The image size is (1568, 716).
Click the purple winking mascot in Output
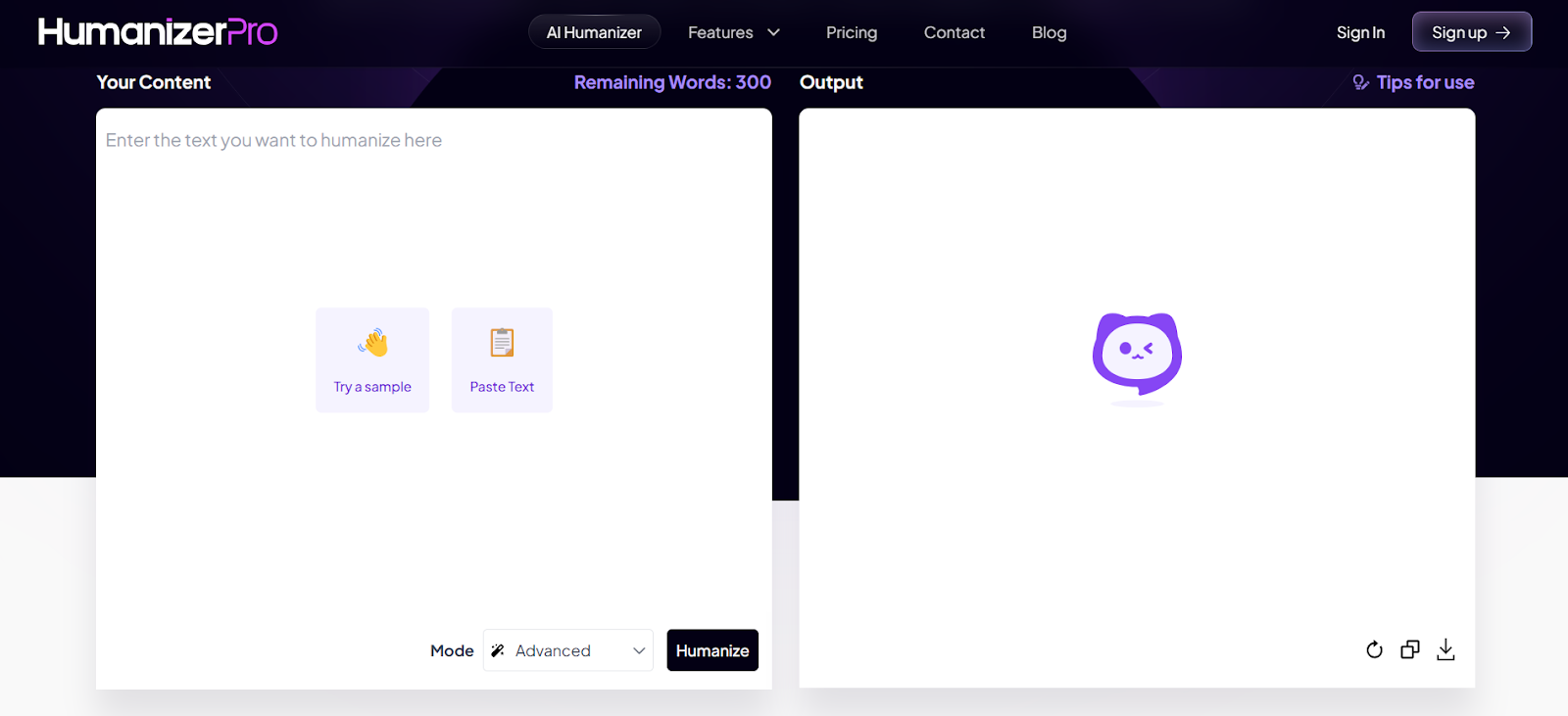click(x=1137, y=355)
